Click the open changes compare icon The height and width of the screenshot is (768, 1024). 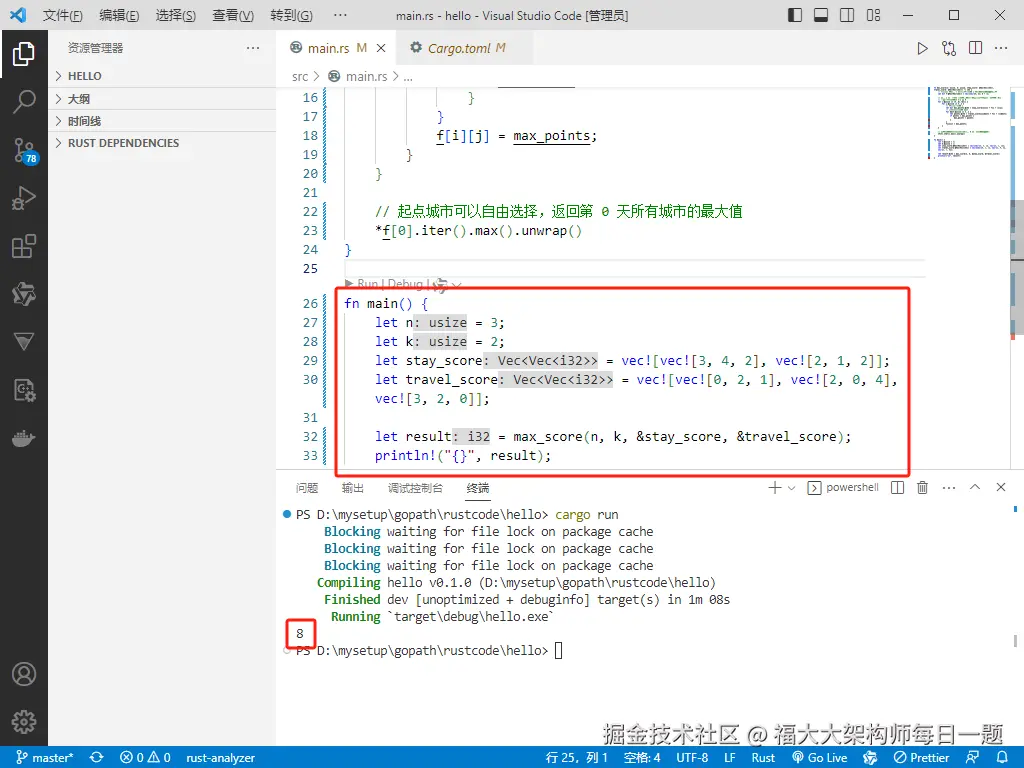949,48
